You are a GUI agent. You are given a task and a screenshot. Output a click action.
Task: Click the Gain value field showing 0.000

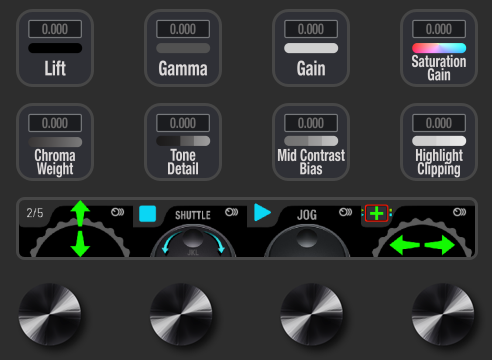tap(311, 29)
